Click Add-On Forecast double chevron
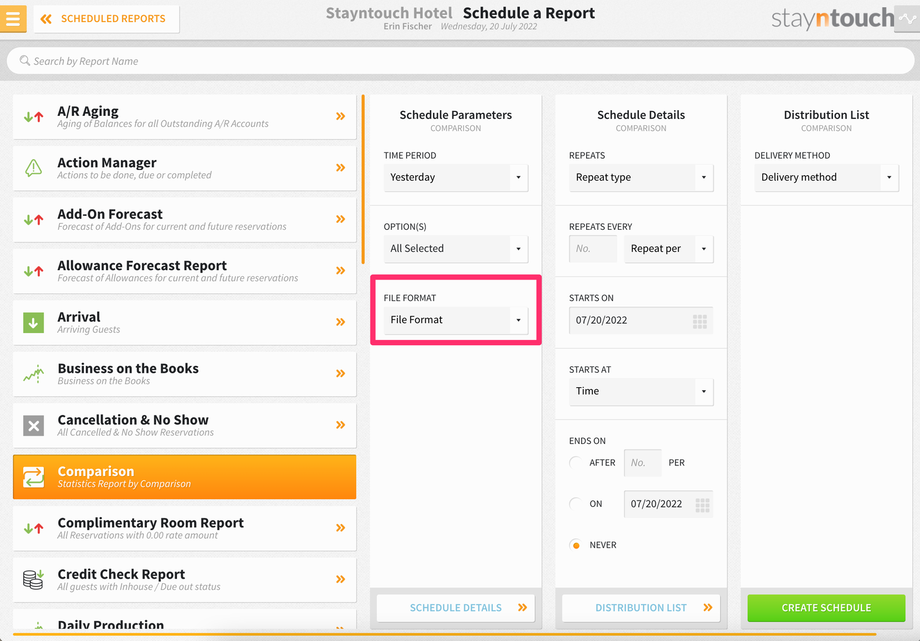920x641 pixels. pos(340,219)
